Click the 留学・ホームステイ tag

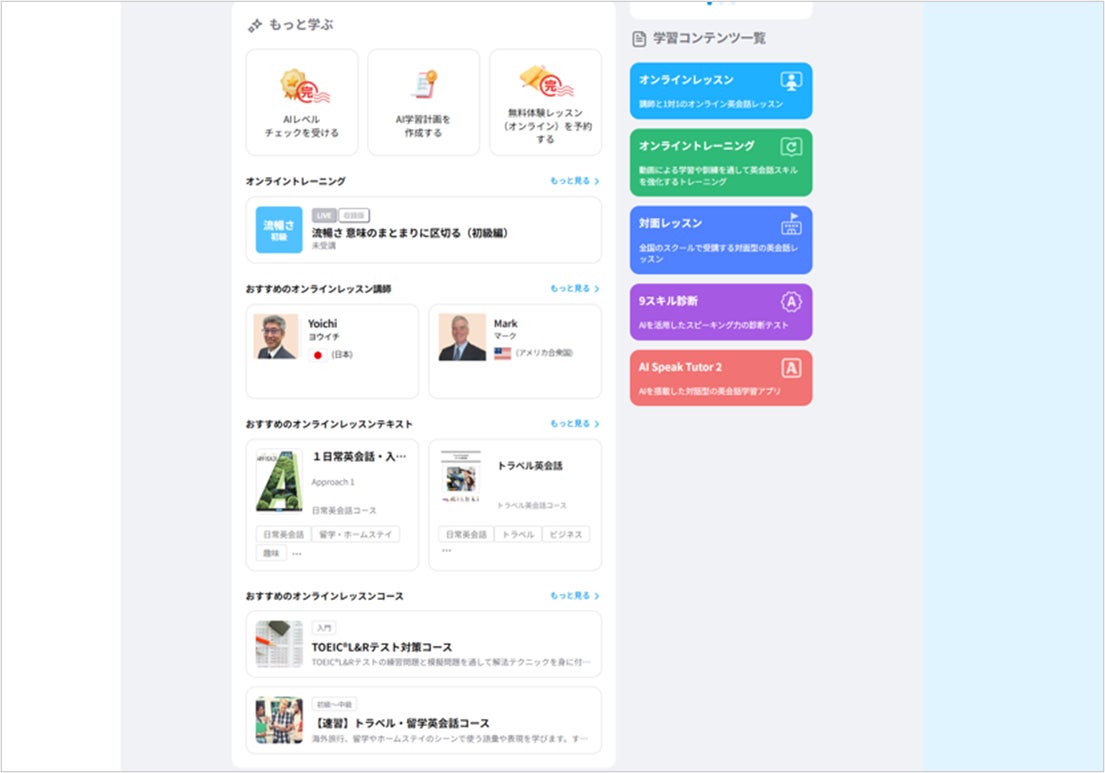(x=356, y=535)
